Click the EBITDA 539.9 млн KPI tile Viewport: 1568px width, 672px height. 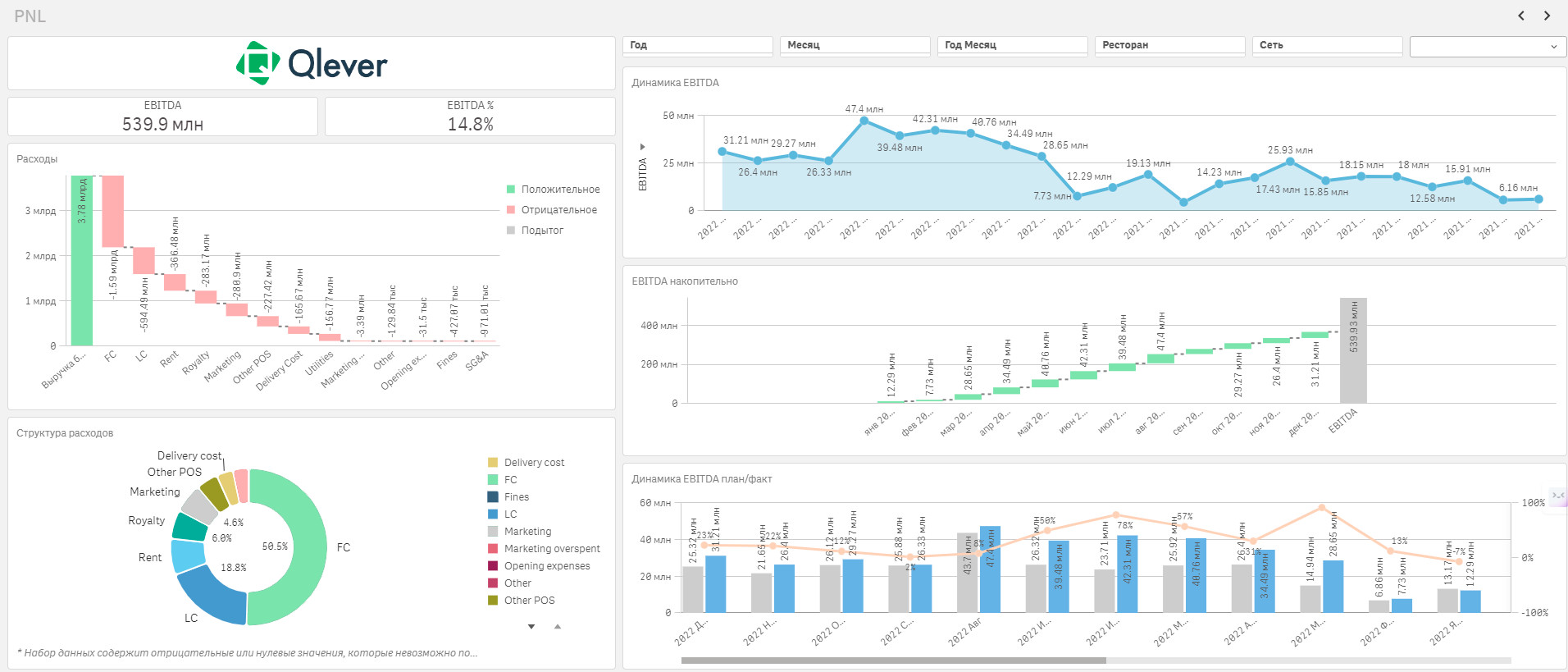tap(162, 117)
